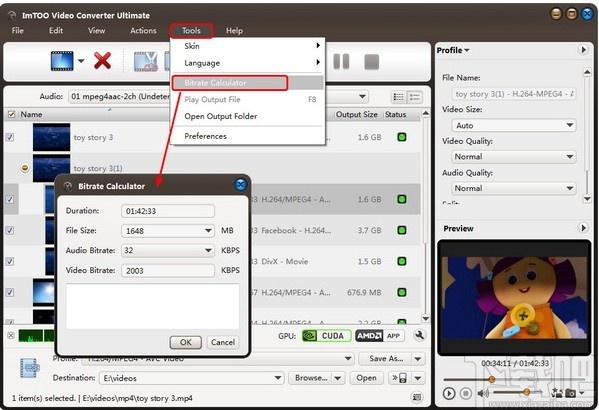Click the Browse... button

pyautogui.click(x=311, y=378)
